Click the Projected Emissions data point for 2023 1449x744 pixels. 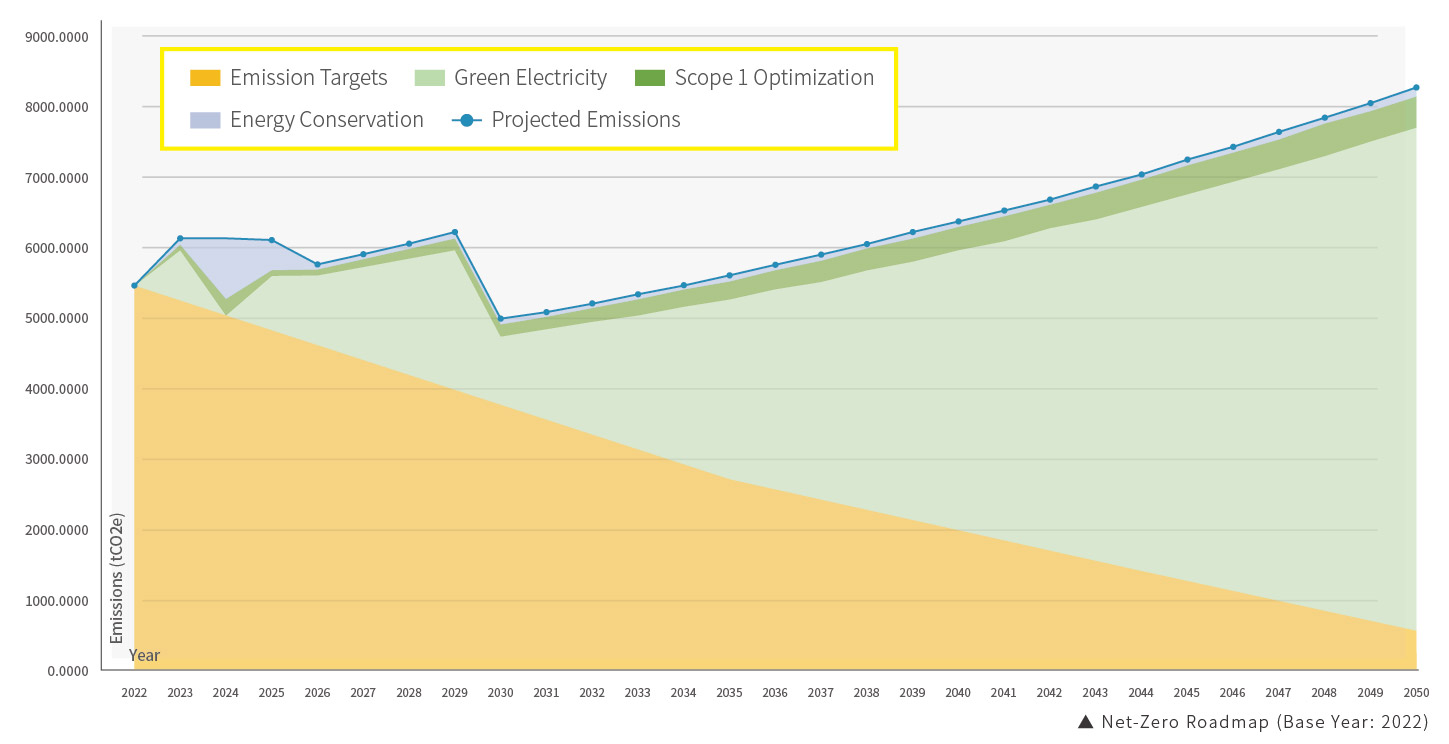180,238
